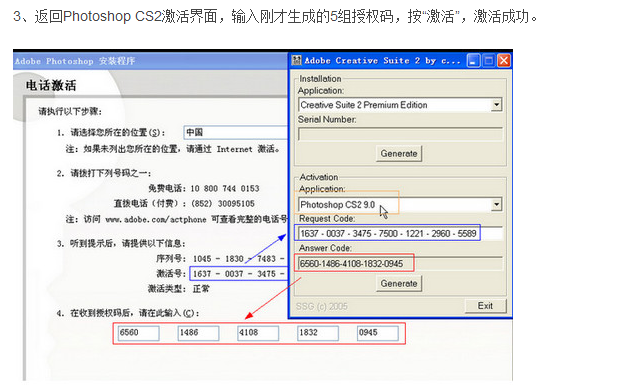This screenshot has height=391, width=643.
Task: Click Generate under Answer Code
Action: coord(399,284)
